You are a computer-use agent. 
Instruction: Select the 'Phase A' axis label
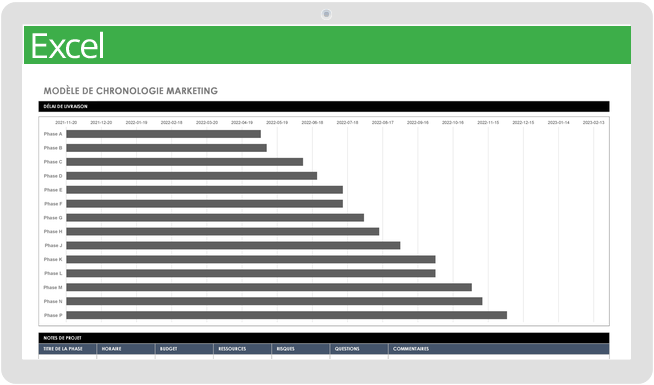tap(53, 134)
